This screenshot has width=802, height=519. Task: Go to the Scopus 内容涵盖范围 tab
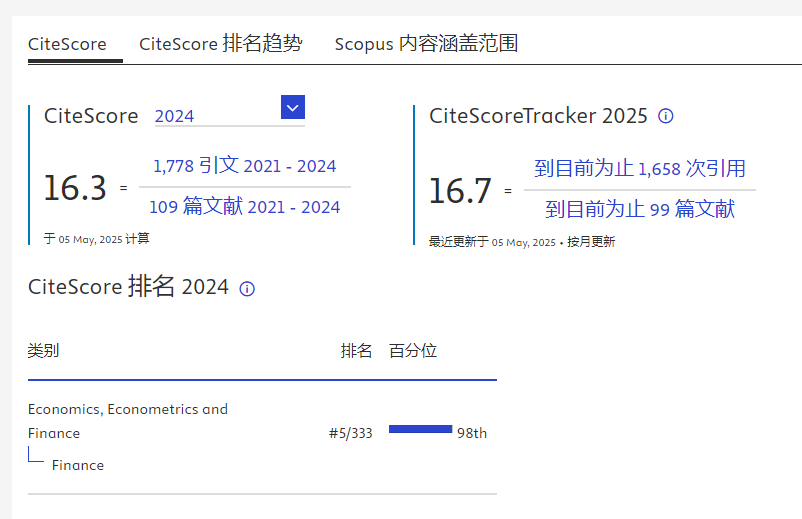426,44
